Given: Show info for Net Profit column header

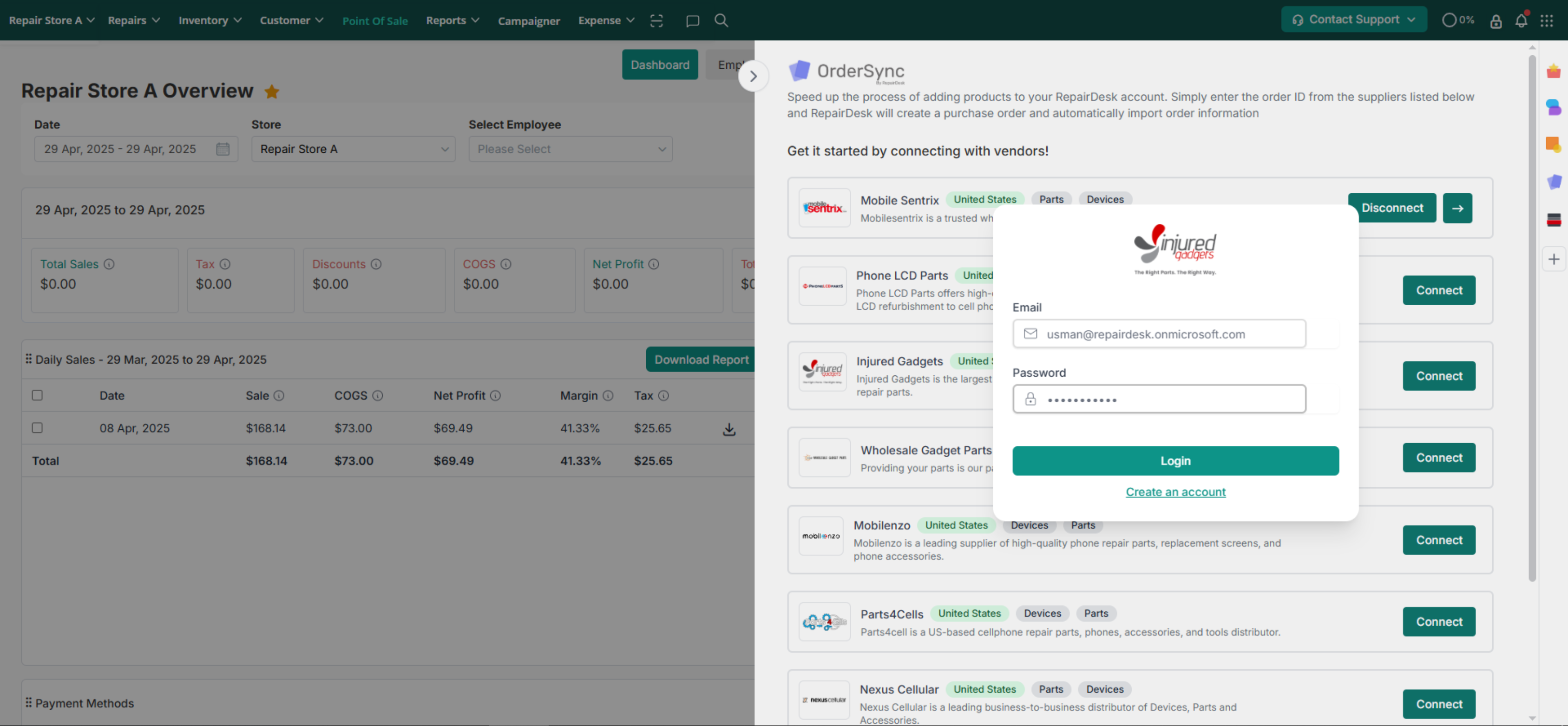Looking at the screenshot, I should (x=495, y=396).
